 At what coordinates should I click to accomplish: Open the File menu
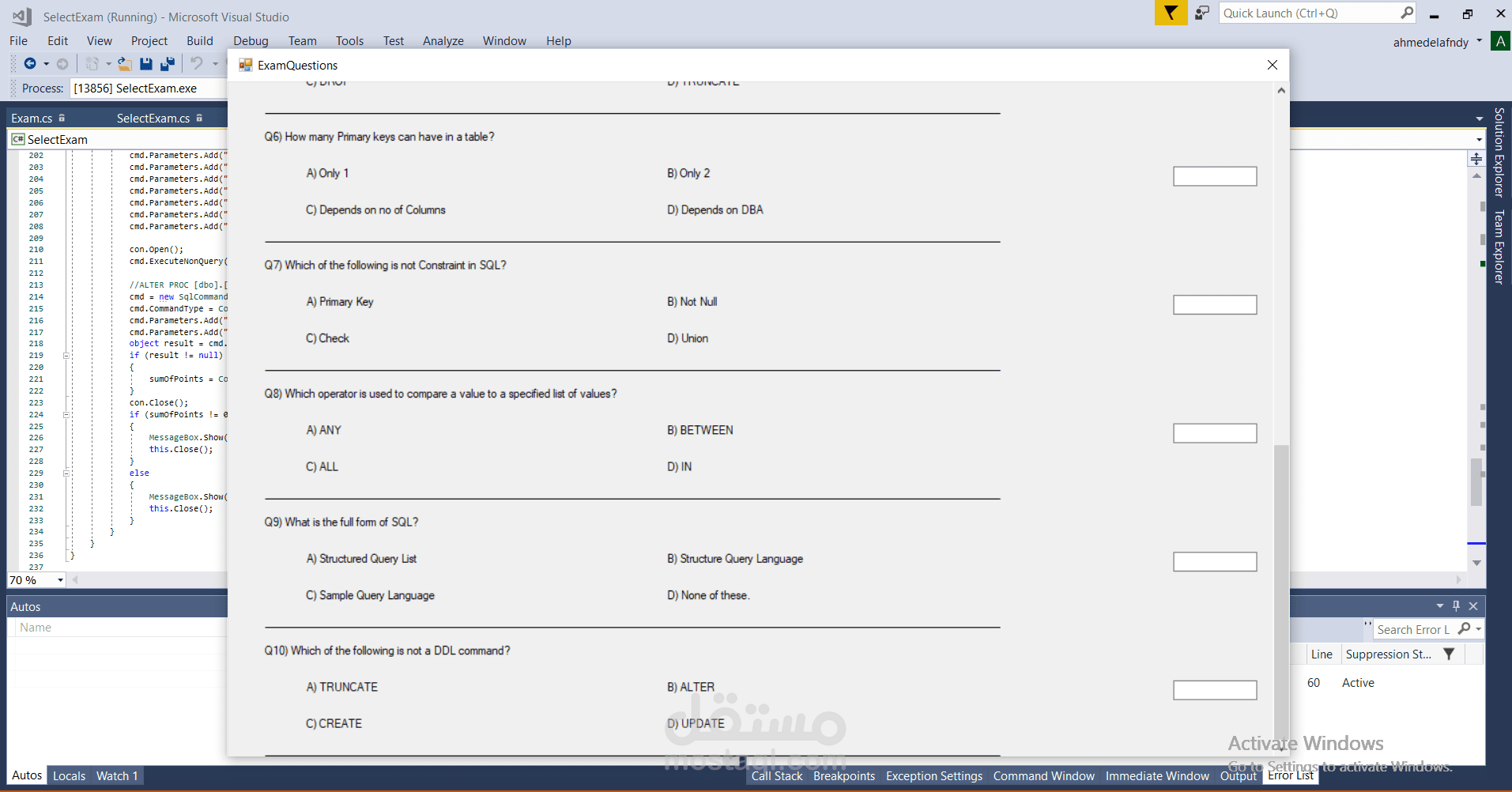pos(19,40)
